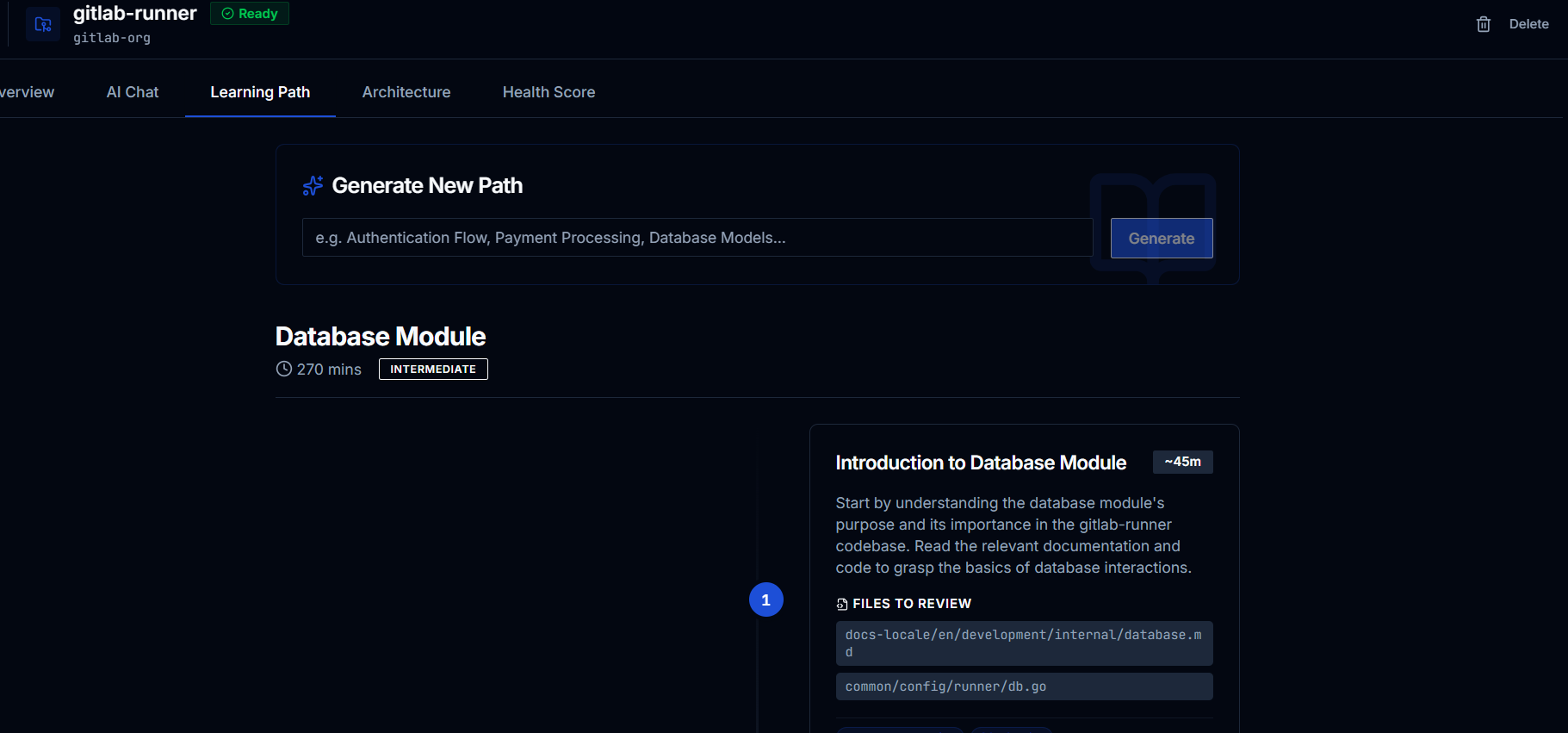Click the check icon in the Ready badge
Viewport: 1568px width, 733px height.
[x=228, y=14]
